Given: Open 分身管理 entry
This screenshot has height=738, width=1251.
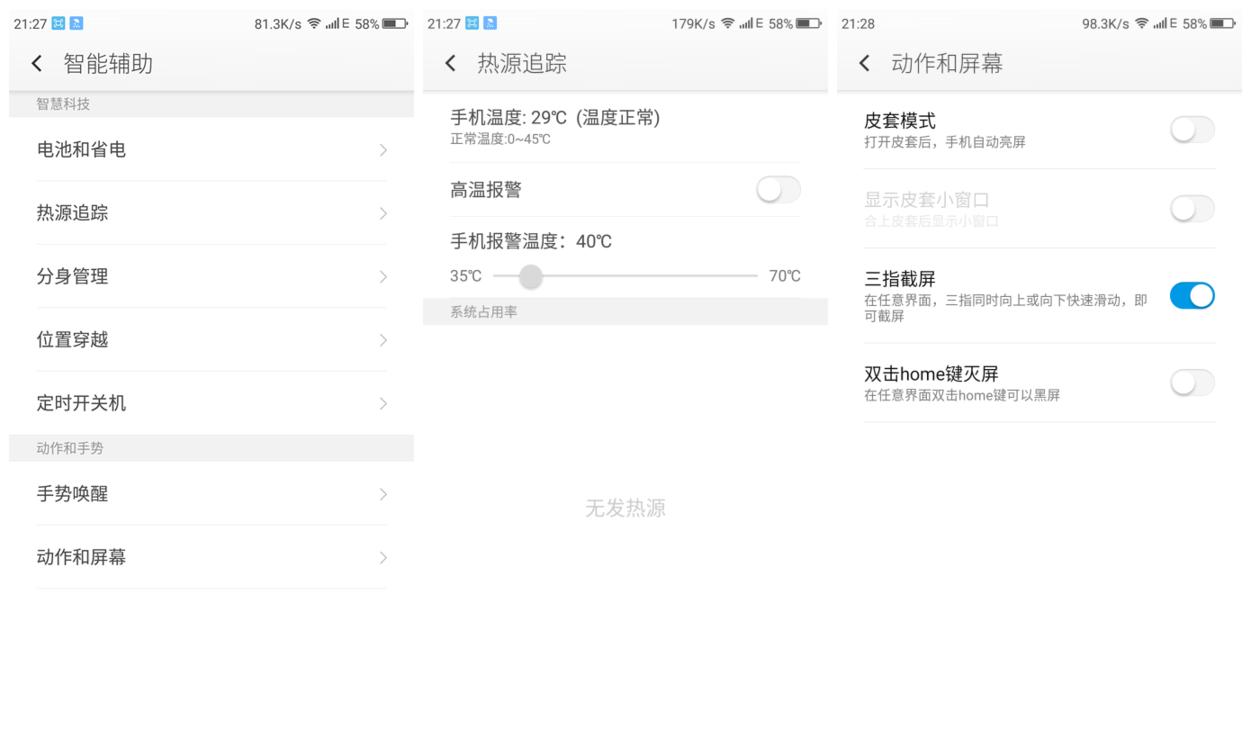Looking at the screenshot, I should [x=211, y=277].
